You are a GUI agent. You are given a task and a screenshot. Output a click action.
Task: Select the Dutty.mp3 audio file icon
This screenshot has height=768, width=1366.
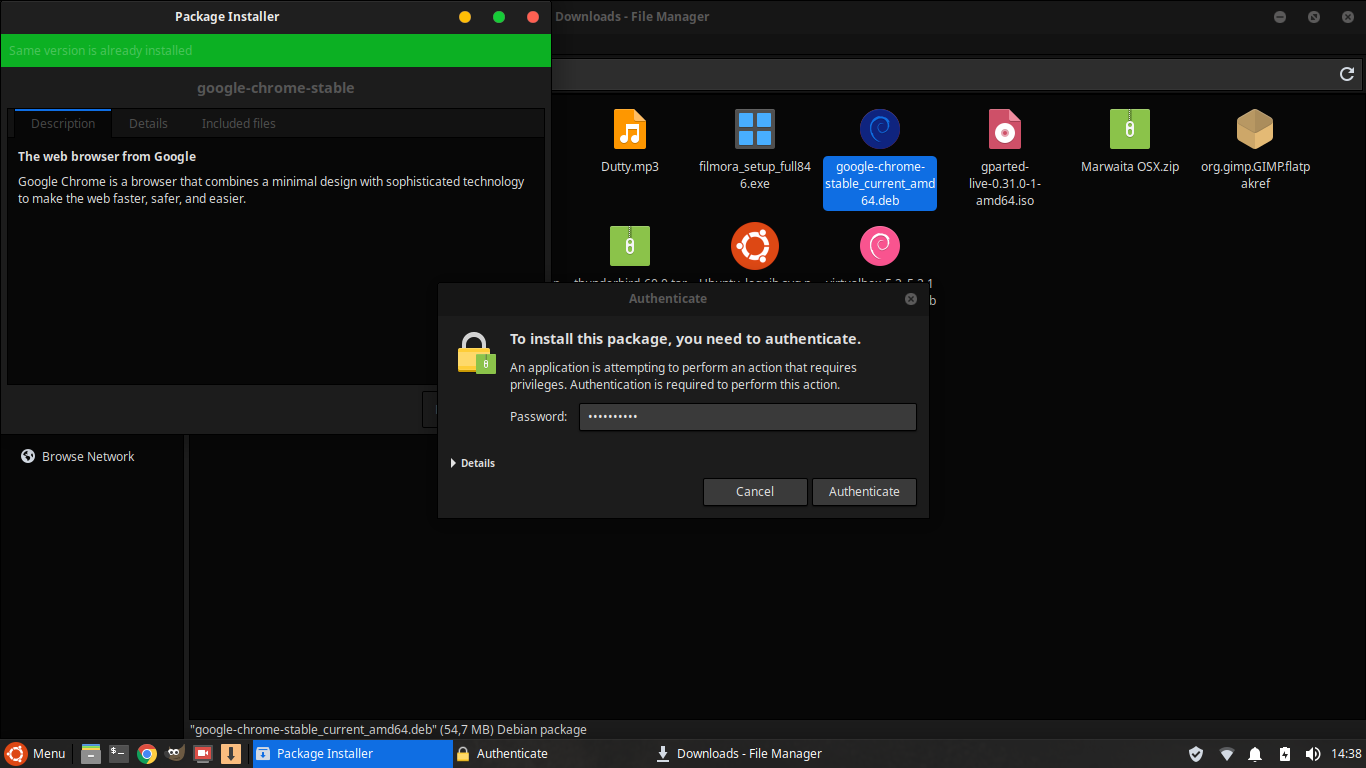(x=629, y=130)
